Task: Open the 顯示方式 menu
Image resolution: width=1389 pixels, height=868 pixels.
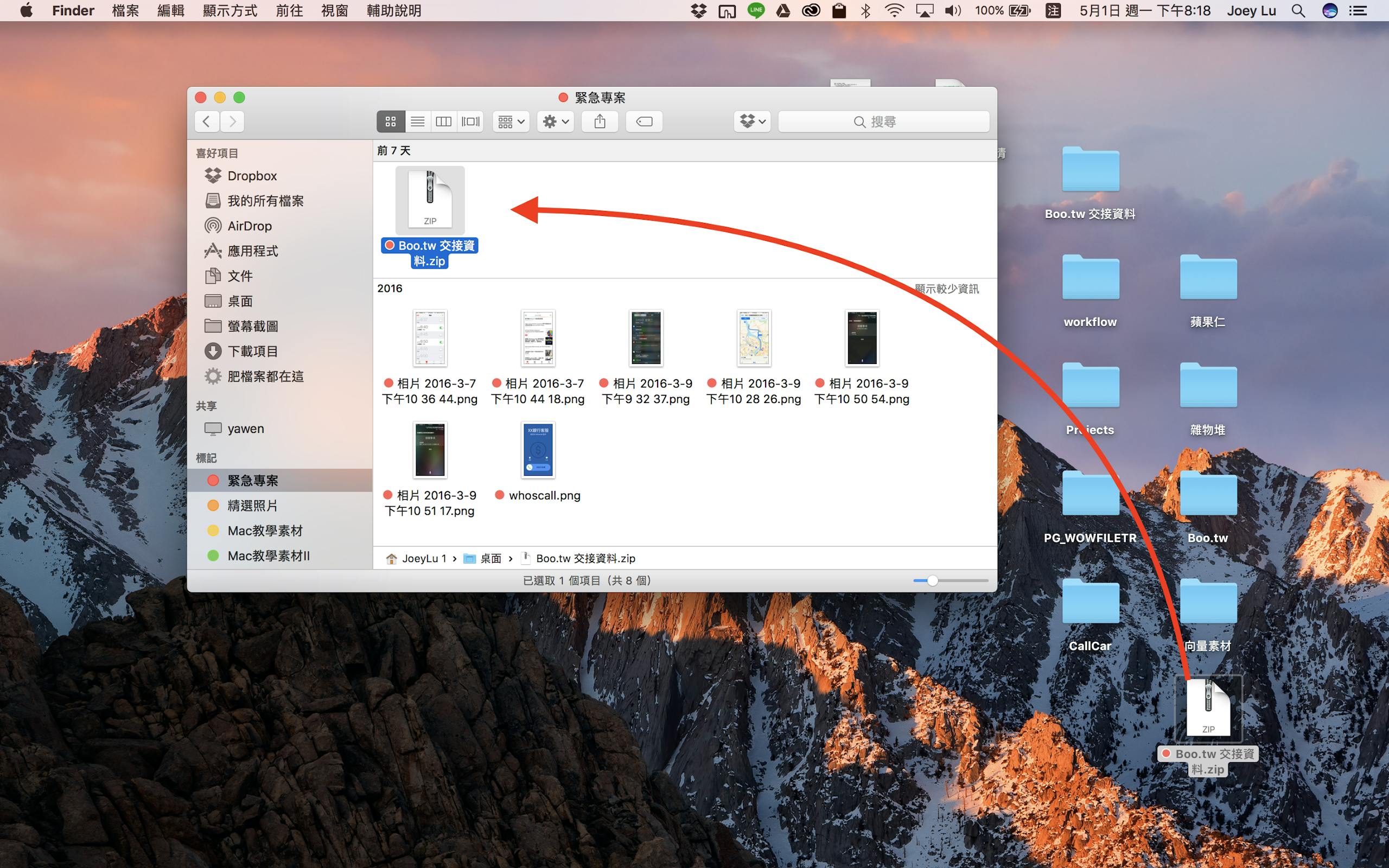Action: point(230,10)
